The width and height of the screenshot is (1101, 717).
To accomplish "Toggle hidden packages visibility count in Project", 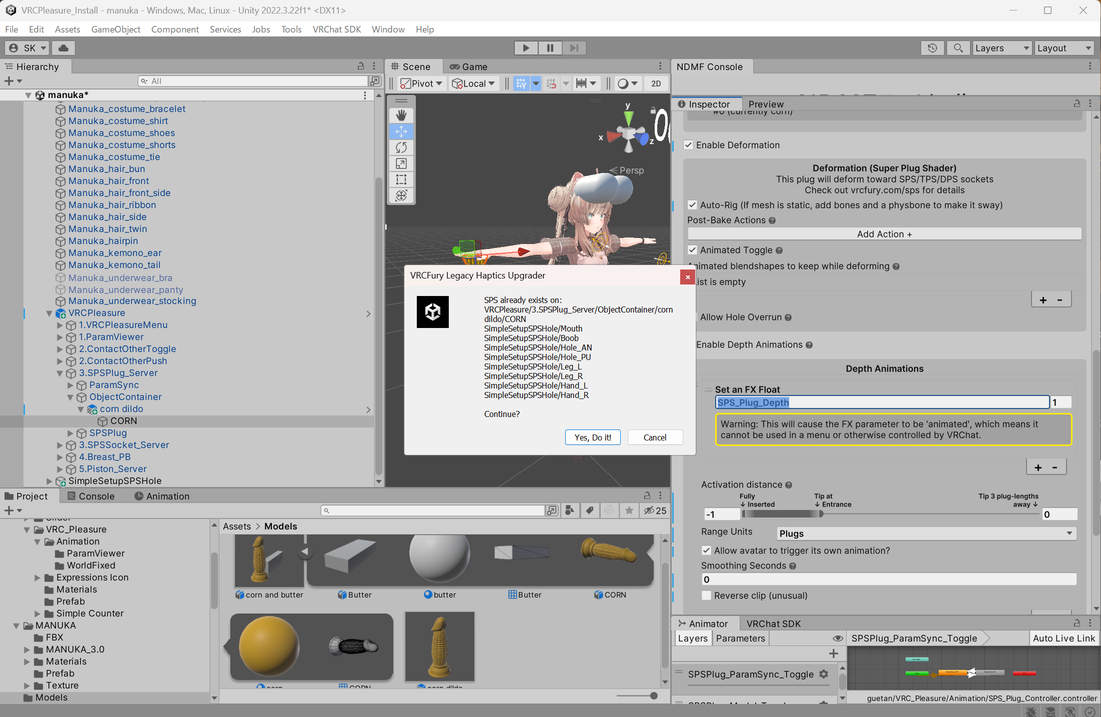I will [655, 511].
